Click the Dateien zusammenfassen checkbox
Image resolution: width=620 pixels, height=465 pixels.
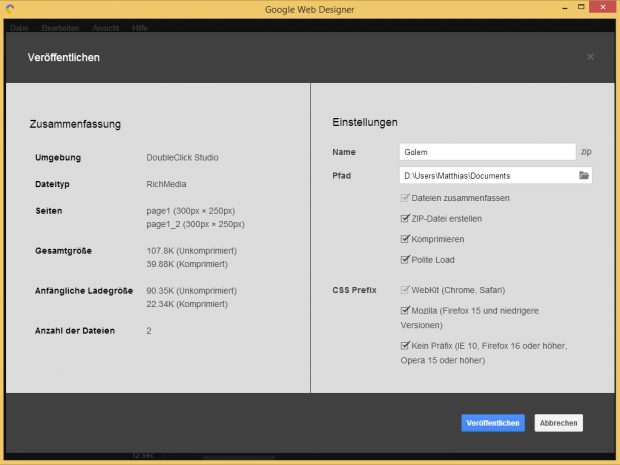(404, 199)
